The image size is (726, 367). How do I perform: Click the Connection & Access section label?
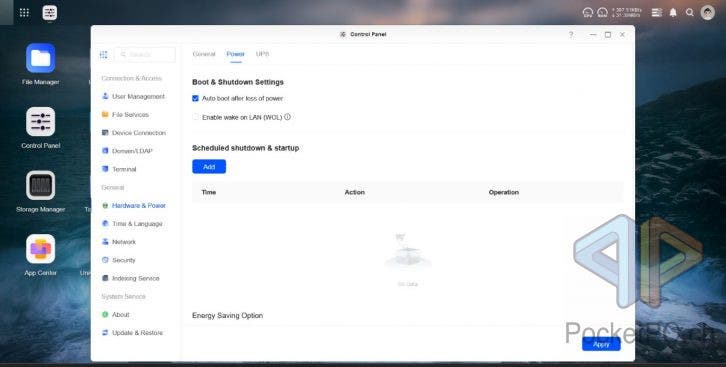click(x=131, y=78)
